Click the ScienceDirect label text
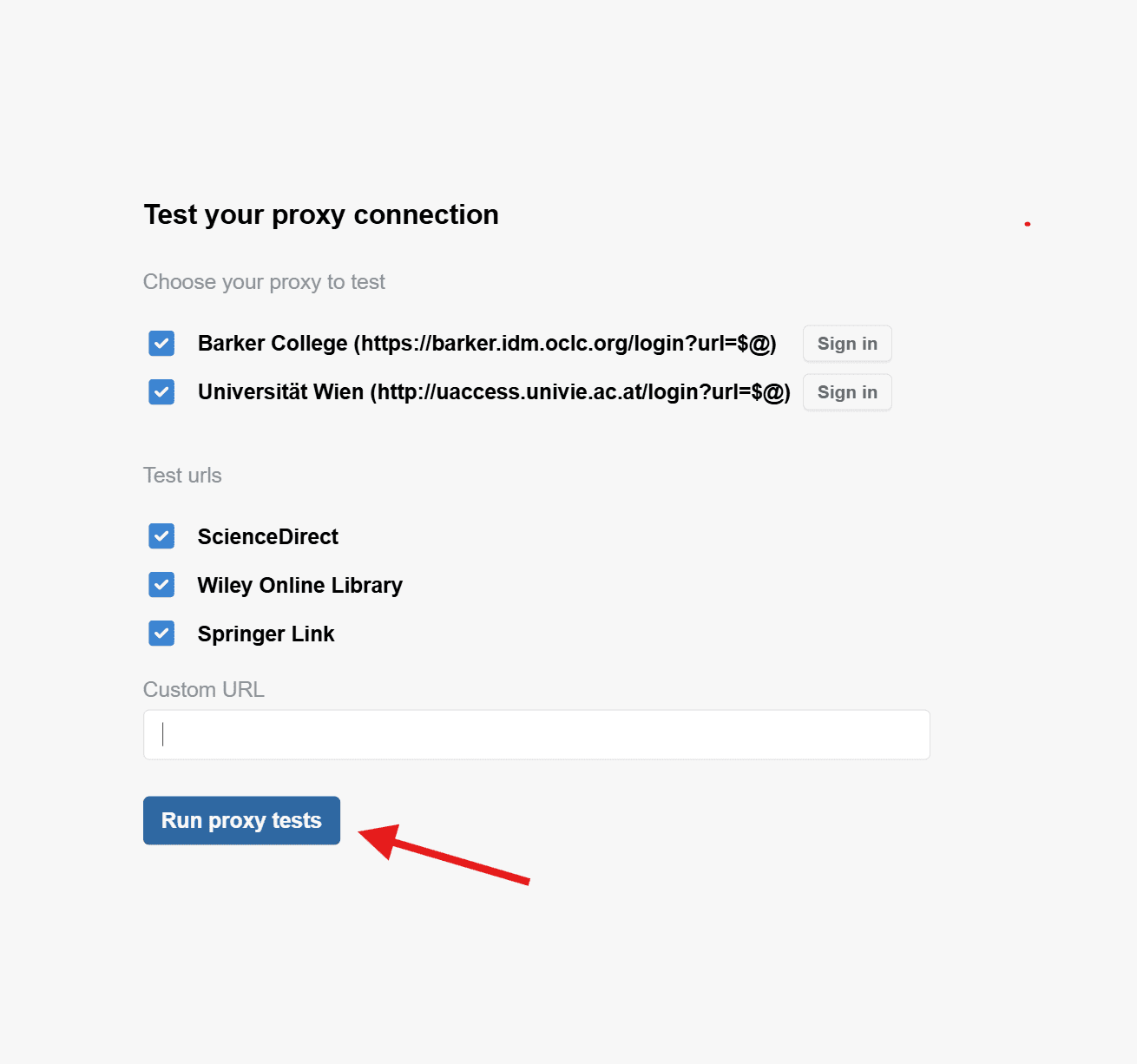This screenshot has height=1064, width=1137. tap(267, 536)
